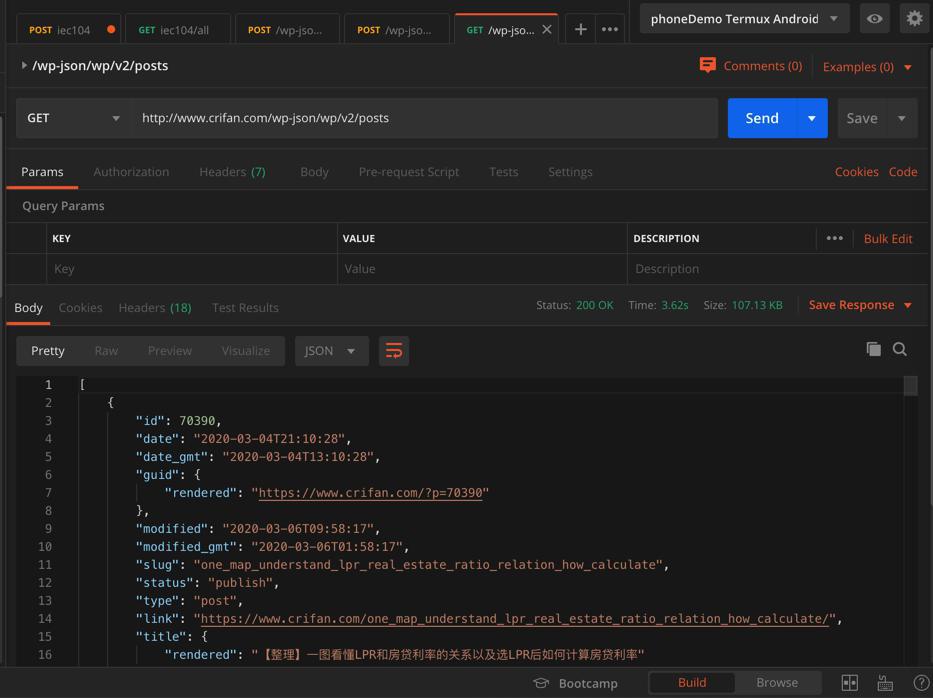933x698 pixels.
Task: Open keyboard shortcuts icon
Action: (885, 683)
